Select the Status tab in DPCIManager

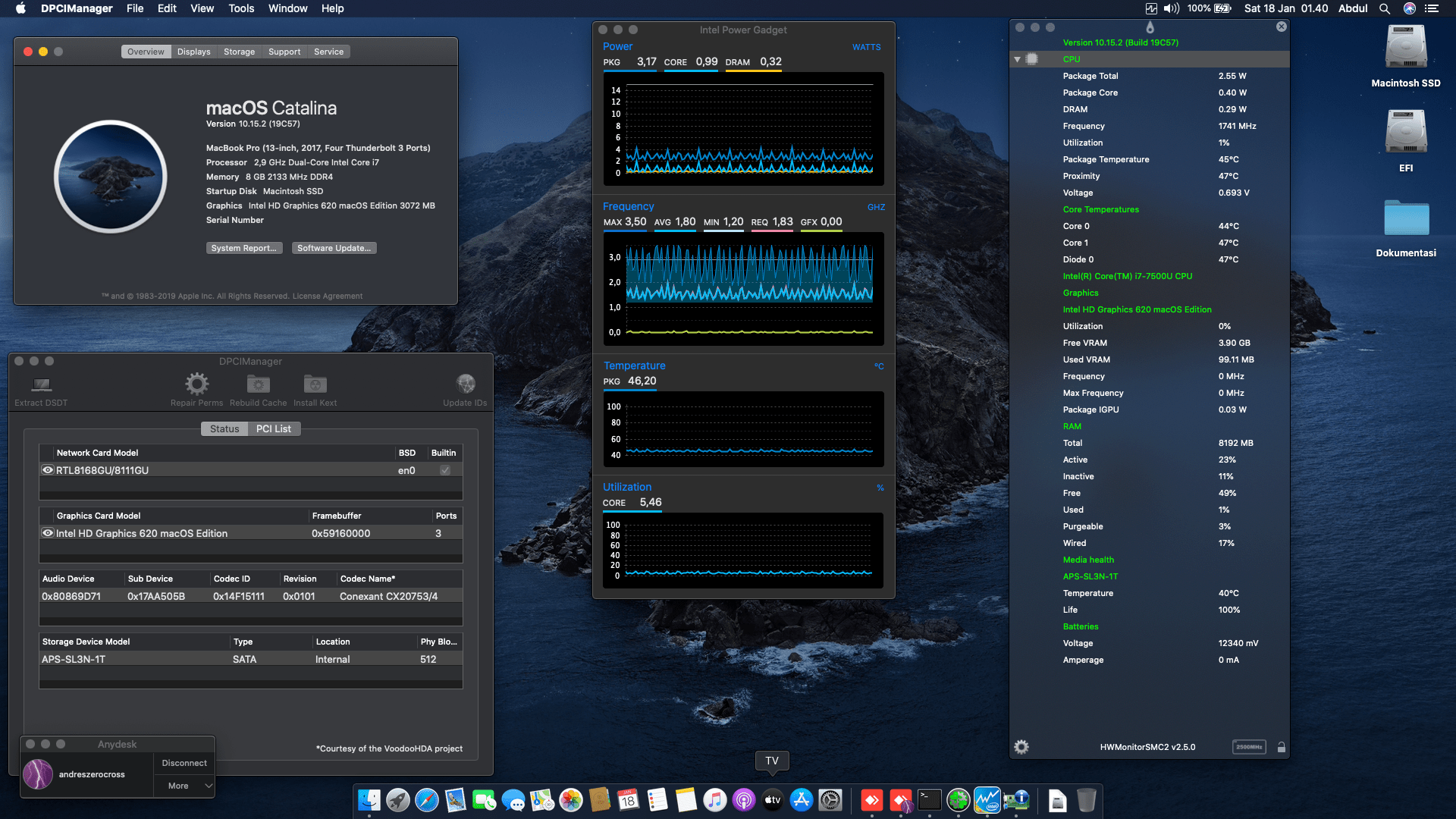click(224, 429)
